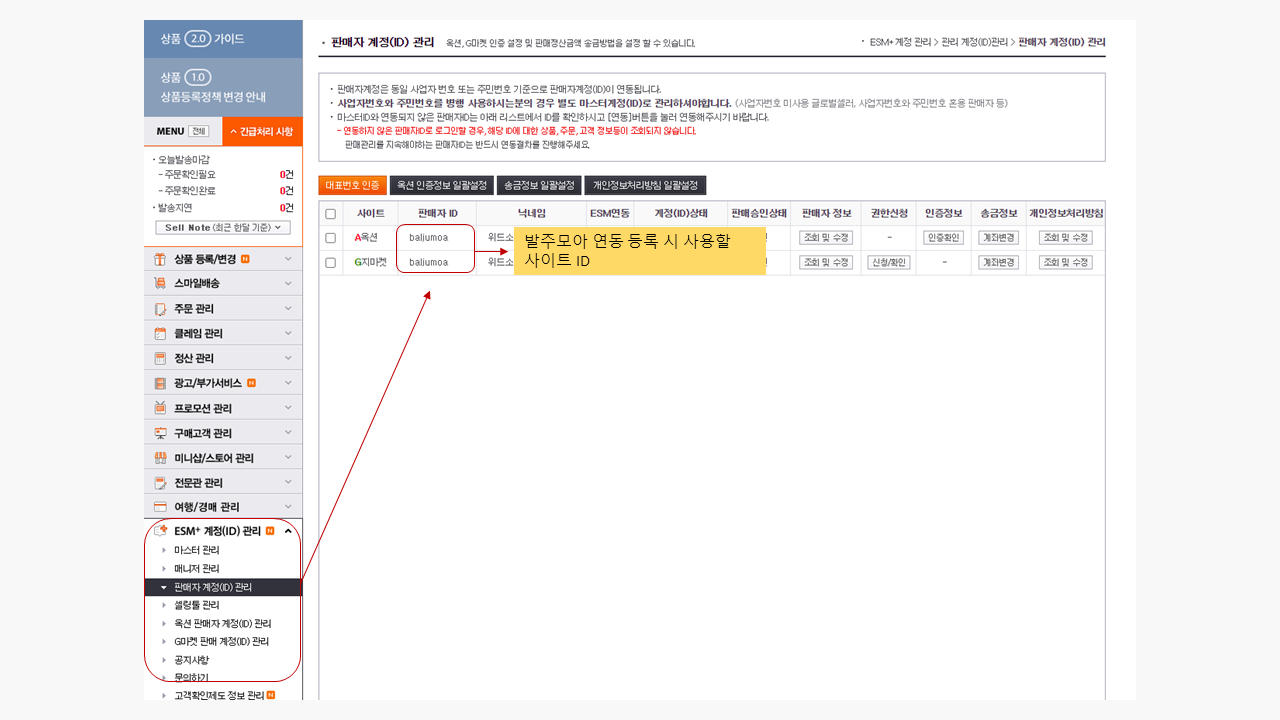Check the select-all checkbox in table header
Screen dimensions: 1280x720
tap(330, 214)
